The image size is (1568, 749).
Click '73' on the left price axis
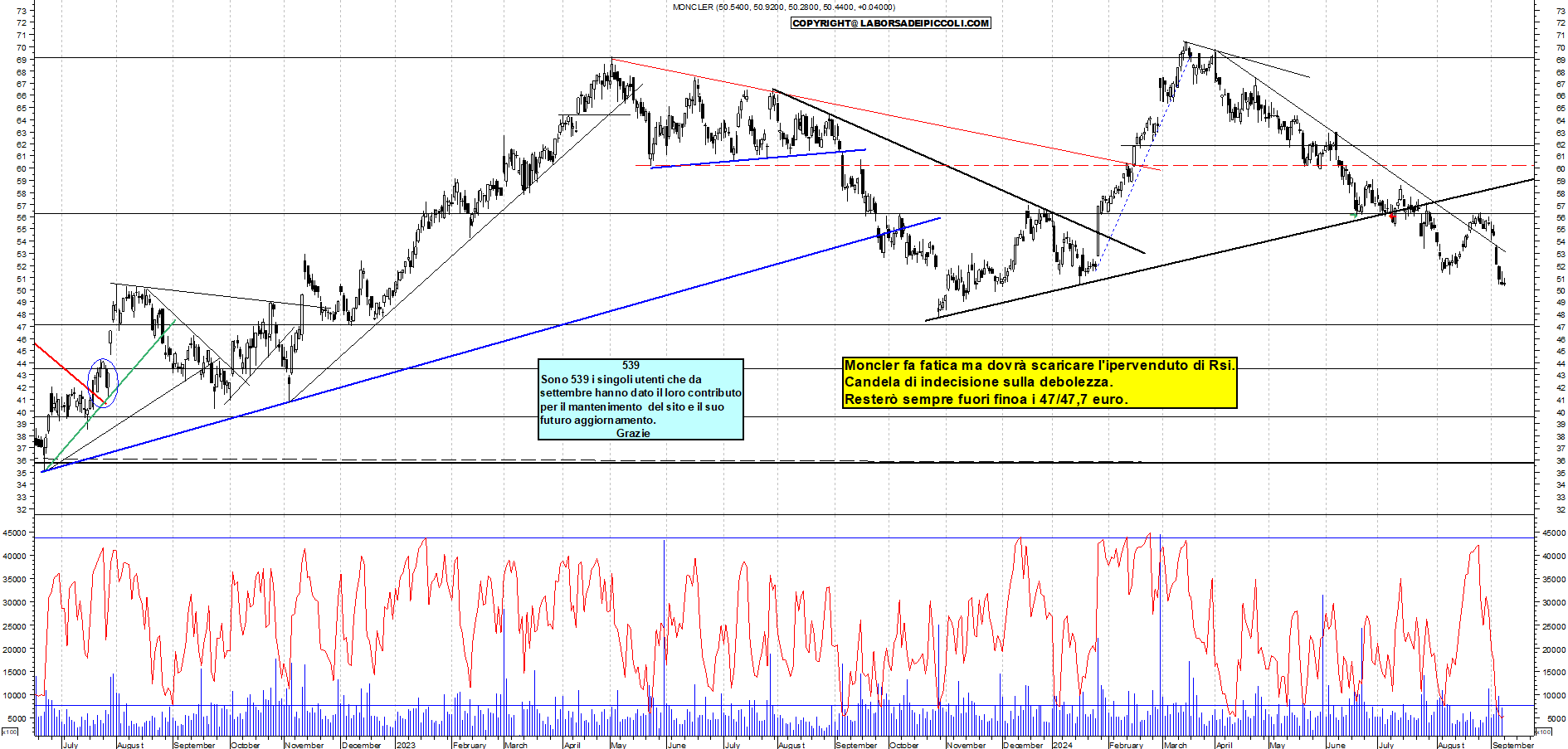pos(22,11)
